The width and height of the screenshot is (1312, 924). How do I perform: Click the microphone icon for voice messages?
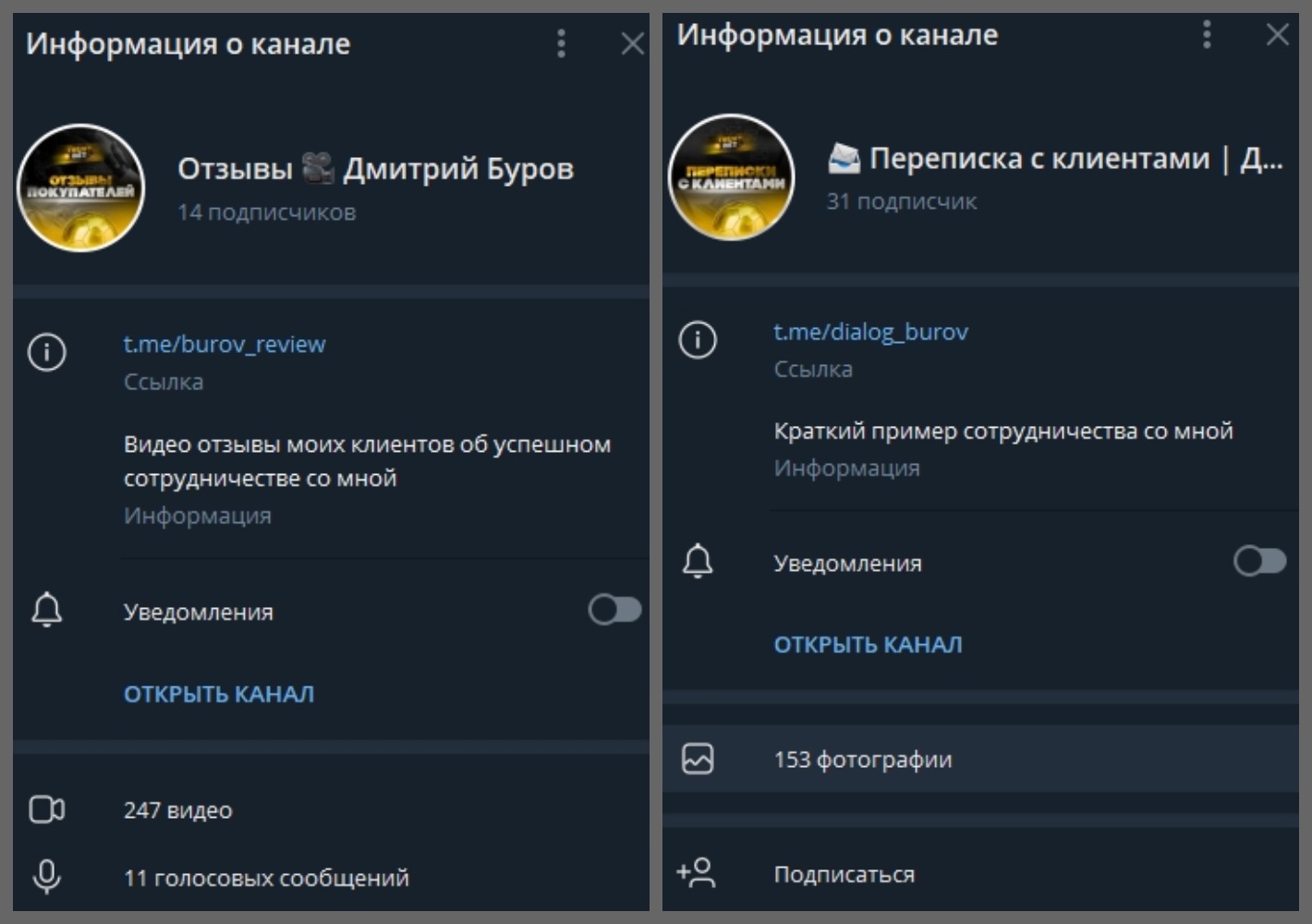point(47,877)
